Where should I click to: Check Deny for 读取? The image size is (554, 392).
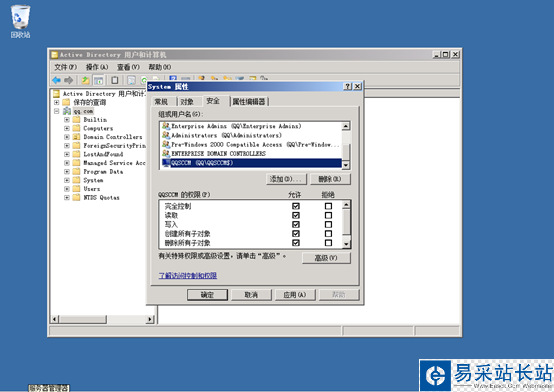coord(328,215)
